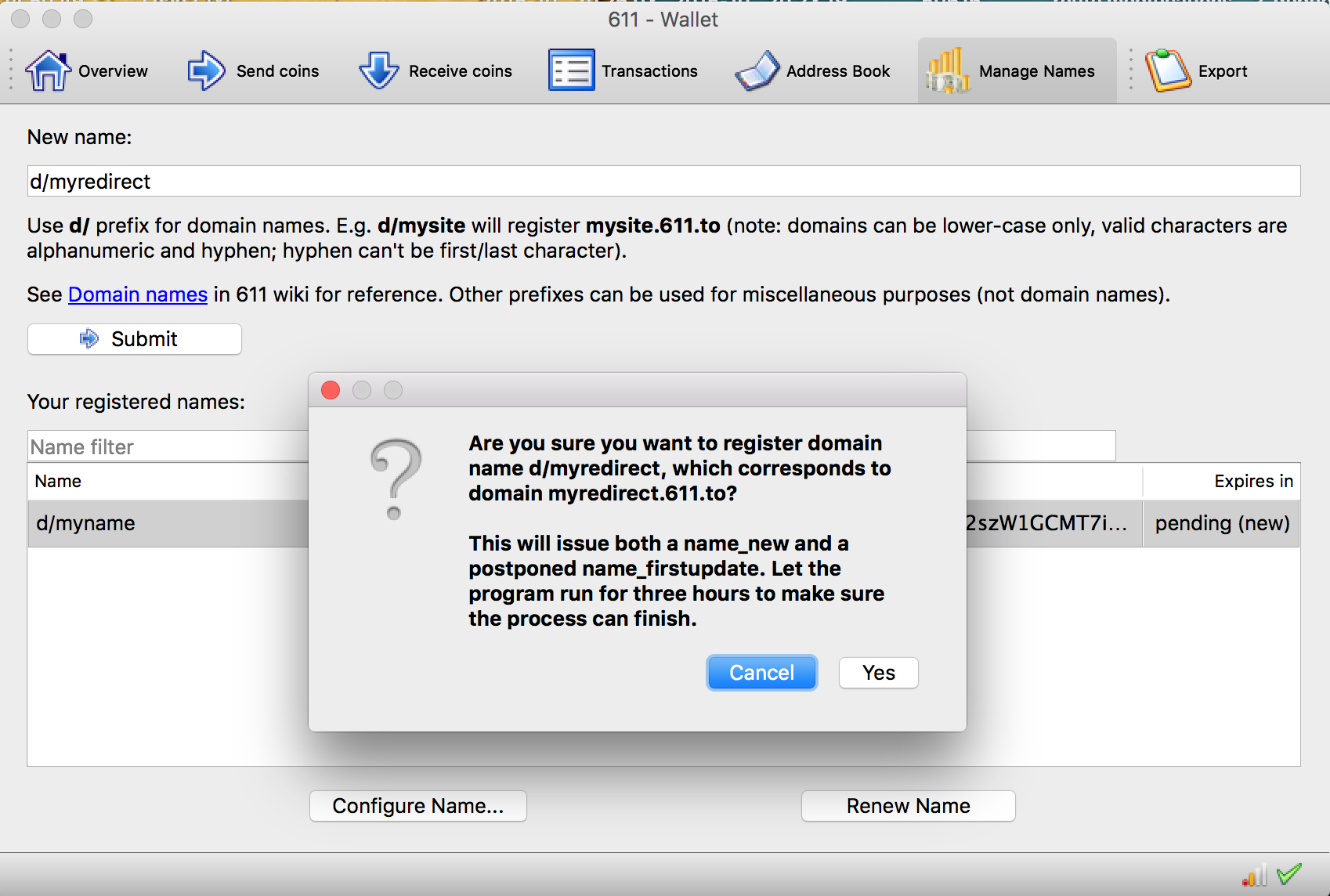Click the Overview house icon
The height and width of the screenshot is (896, 1330).
[x=49, y=71]
